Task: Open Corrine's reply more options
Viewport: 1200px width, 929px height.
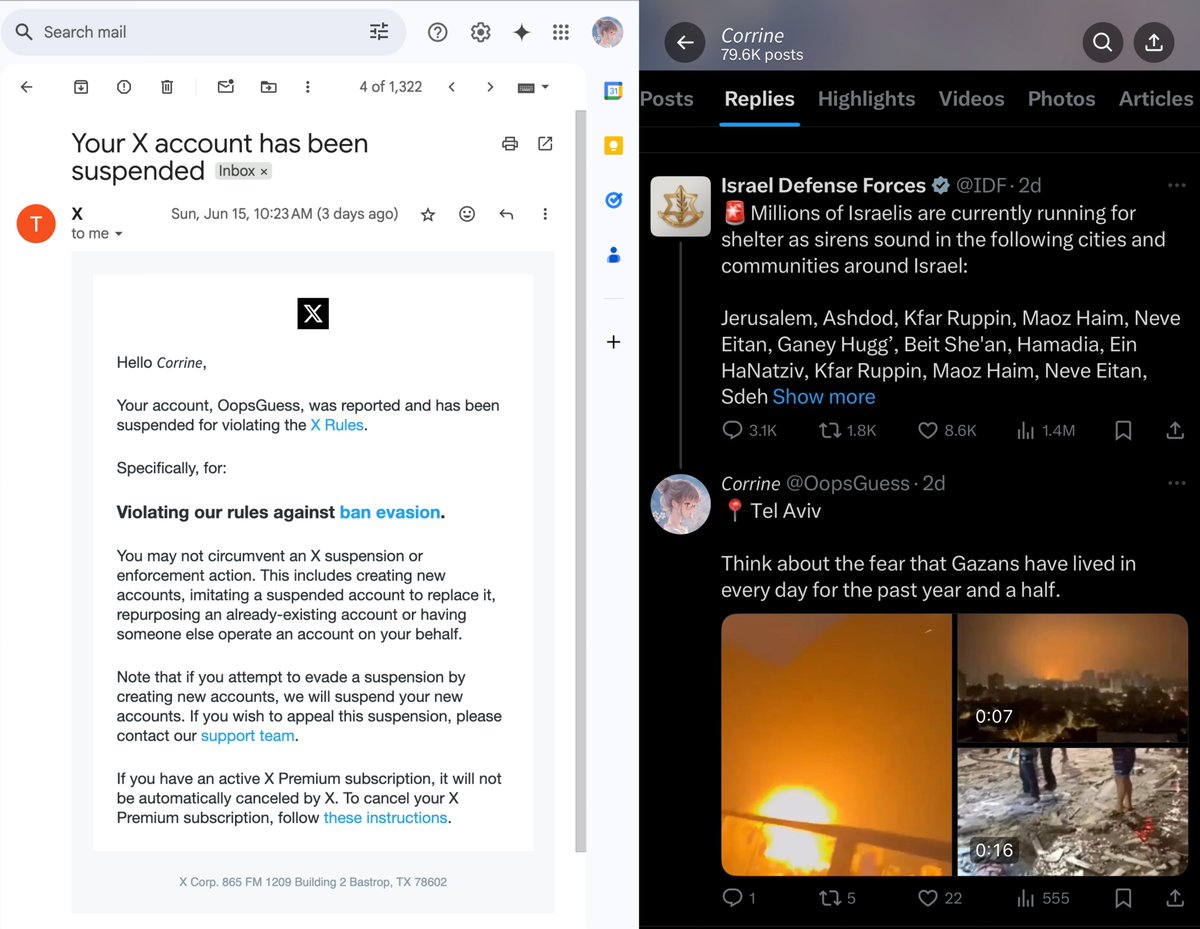Action: pos(1176,484)
